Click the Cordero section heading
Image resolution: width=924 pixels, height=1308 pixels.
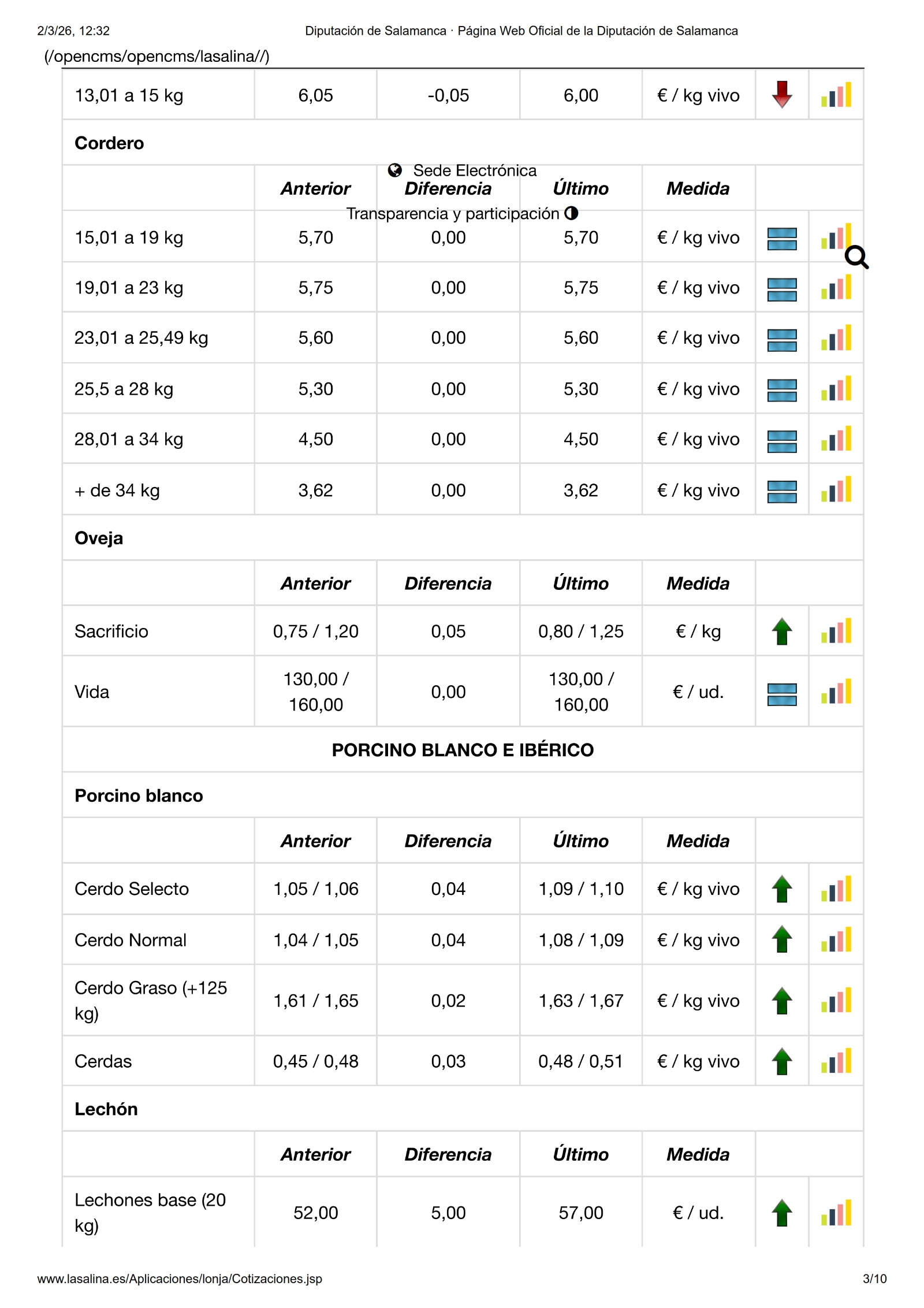109,143
